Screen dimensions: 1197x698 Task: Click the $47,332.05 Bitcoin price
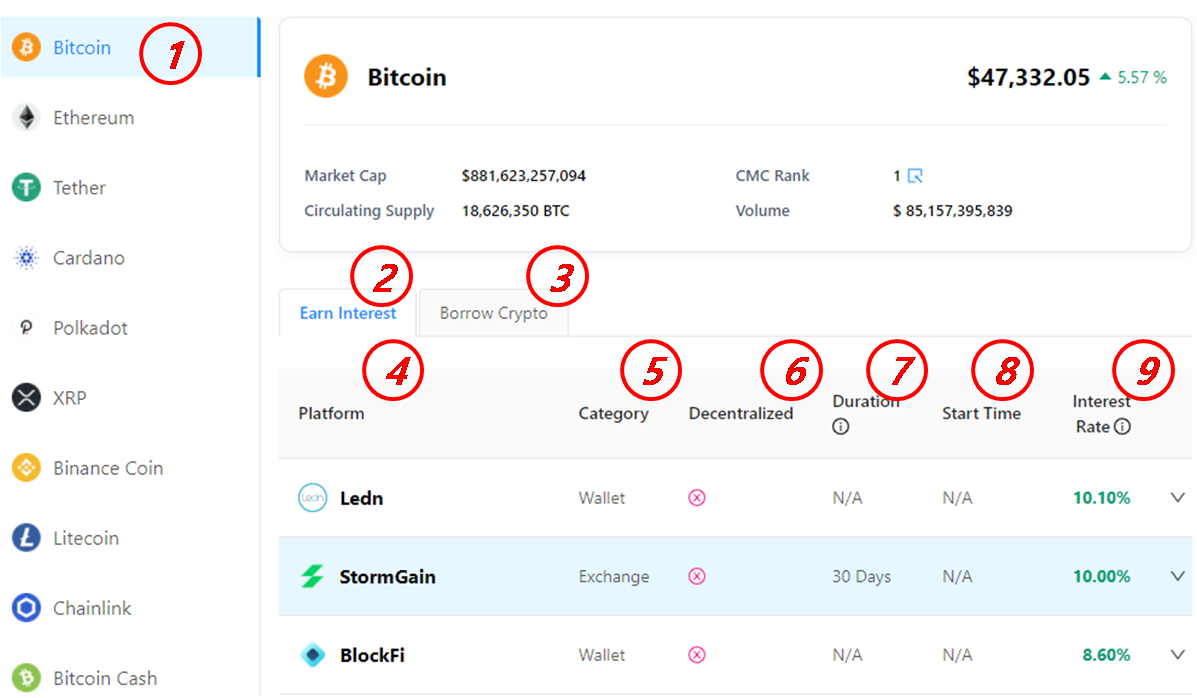point(1028,77)
